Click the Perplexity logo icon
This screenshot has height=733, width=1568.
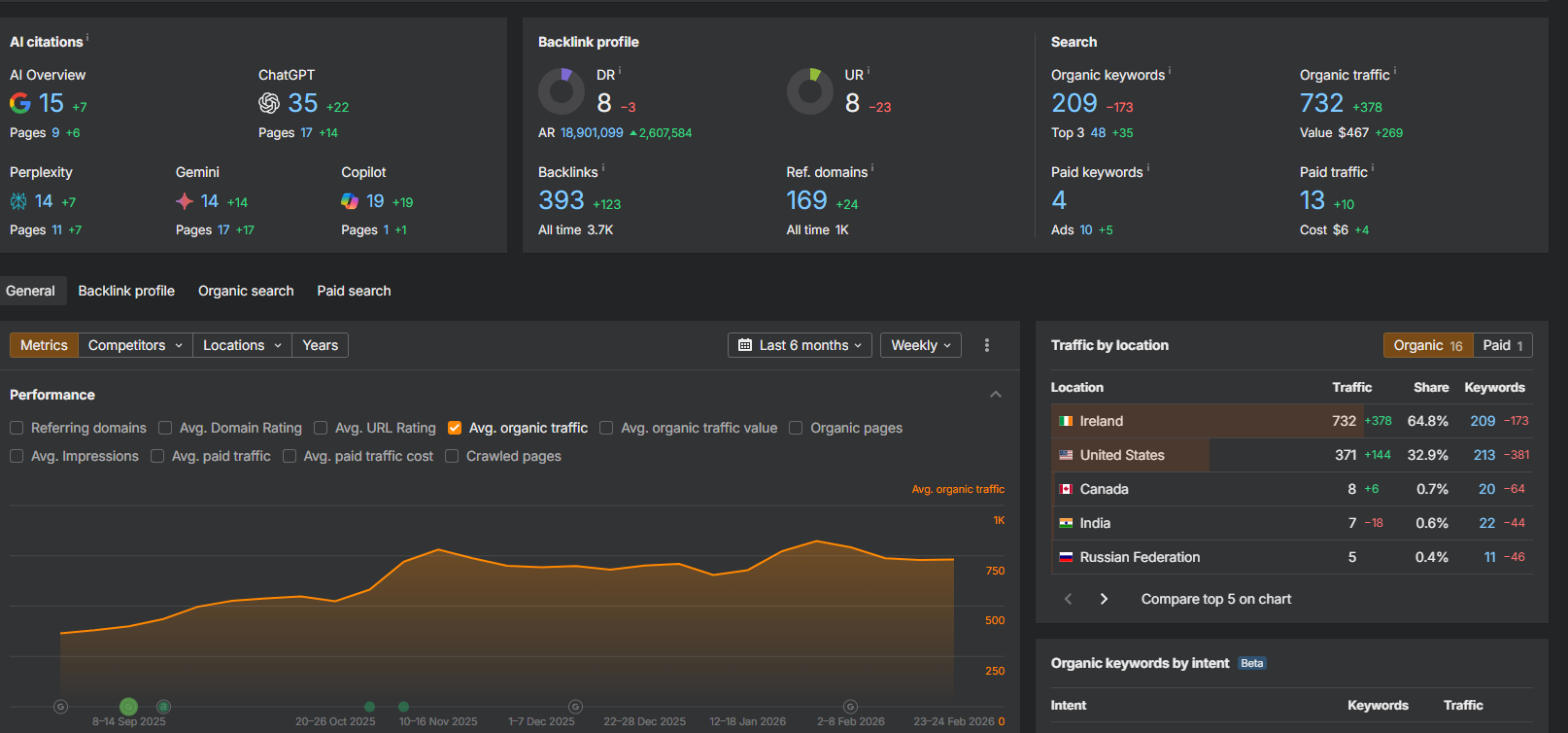[18, 201]
